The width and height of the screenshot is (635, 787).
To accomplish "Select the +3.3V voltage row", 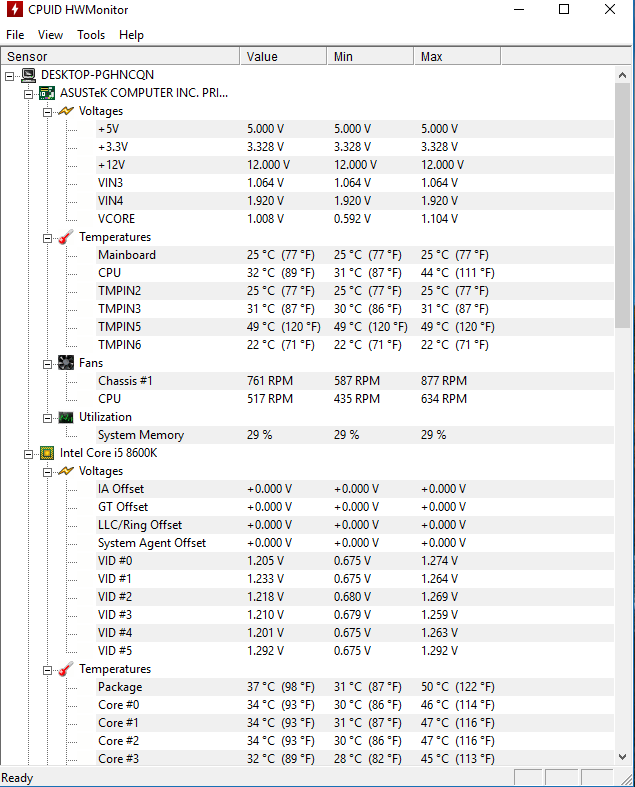I will coord(355,147).
